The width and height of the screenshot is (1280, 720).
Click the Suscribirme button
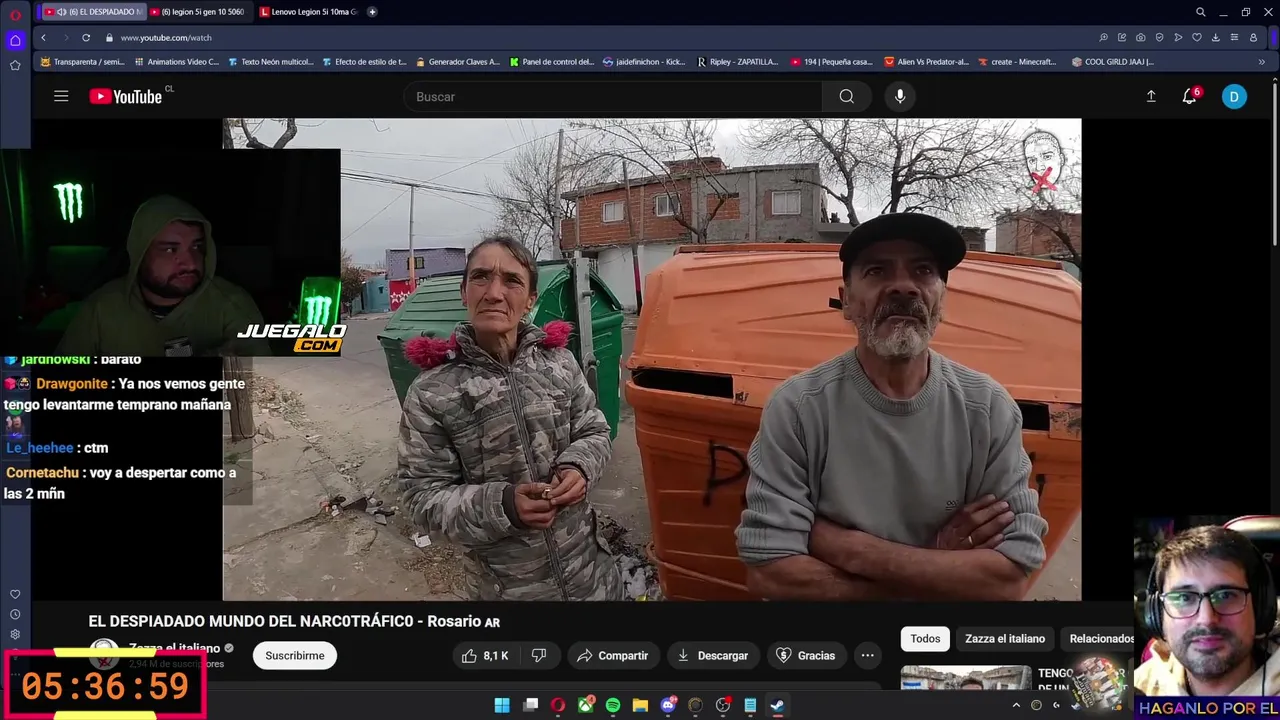tap(295, 655)
